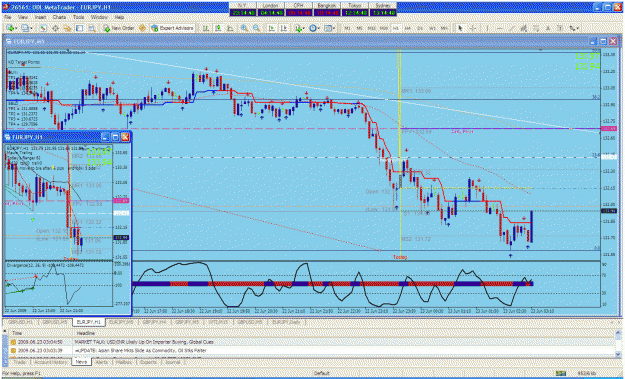Screen dimensions: 625x379
Task: Select the MN timeframe
Action: point(444,28)
